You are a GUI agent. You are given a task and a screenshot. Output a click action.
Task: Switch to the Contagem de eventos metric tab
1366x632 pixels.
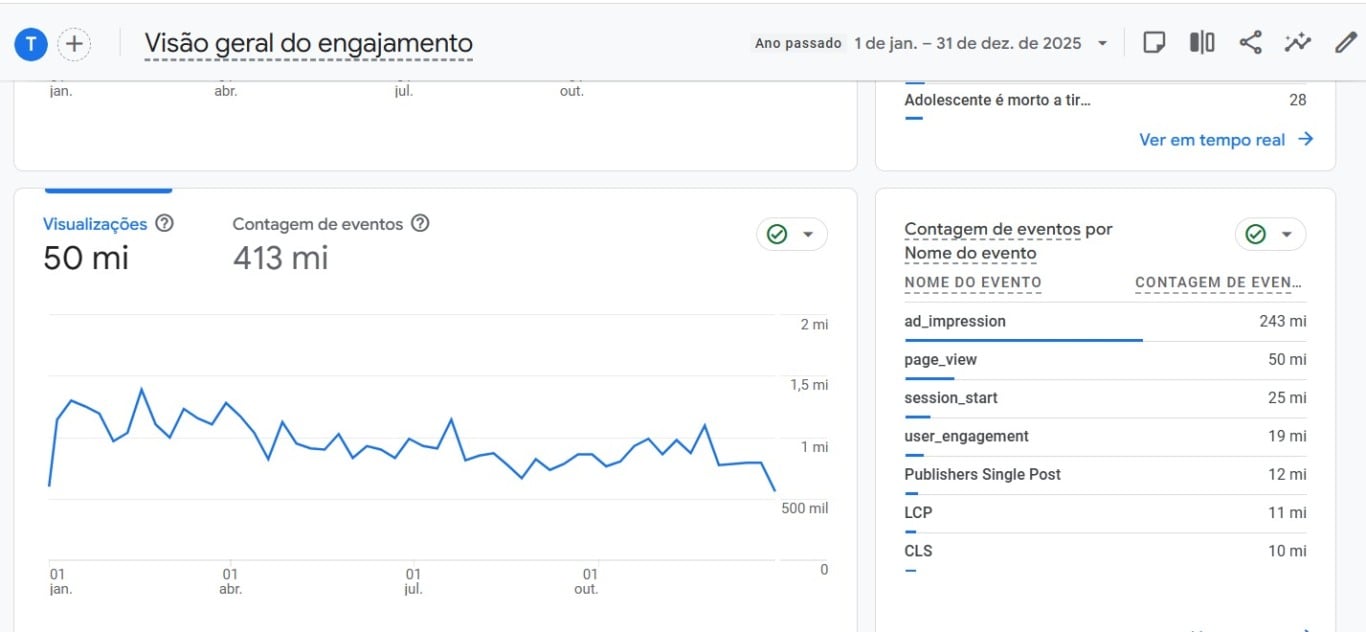coord(317,224)
